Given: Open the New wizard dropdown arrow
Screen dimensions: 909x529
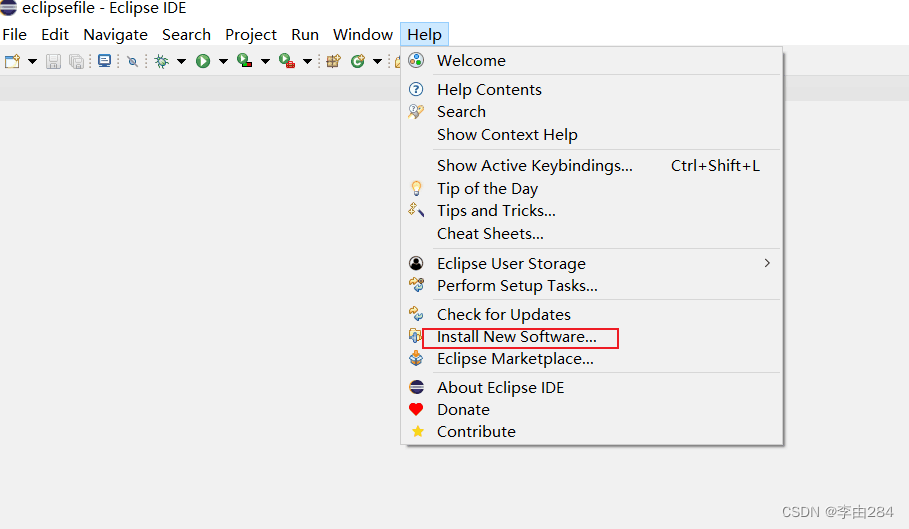Looking at the screenshot, I should pyautogui.click(x=32, y=61).
